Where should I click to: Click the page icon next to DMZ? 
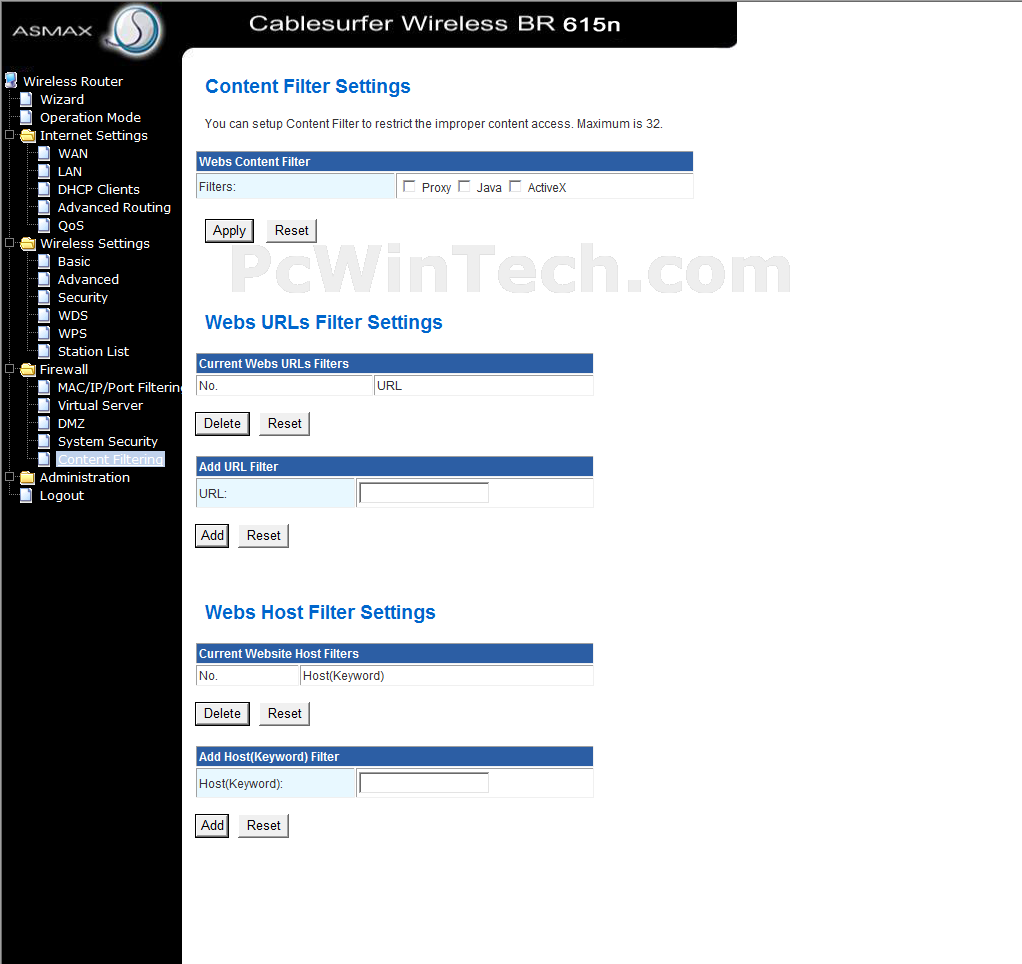tap(44, 424)
